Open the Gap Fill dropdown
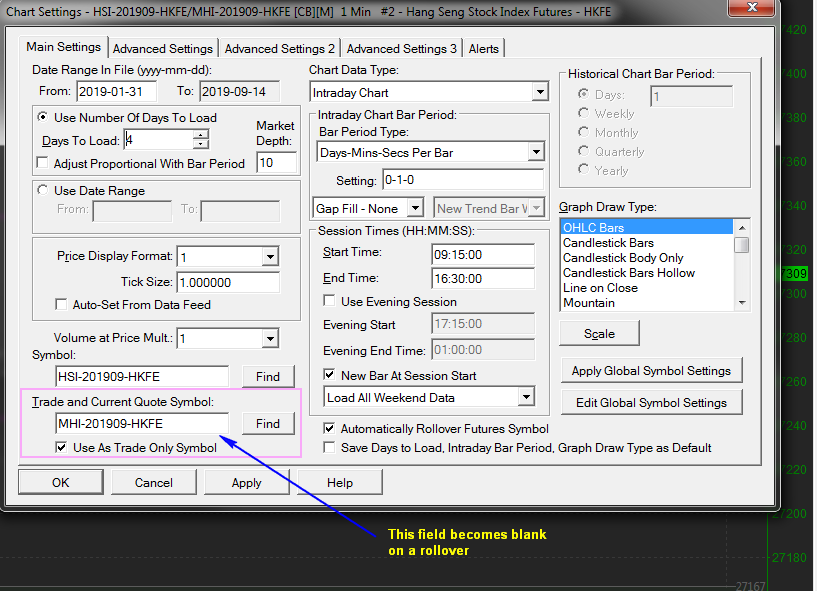Viewport: 817px width, 591px height. click(415, 208)
